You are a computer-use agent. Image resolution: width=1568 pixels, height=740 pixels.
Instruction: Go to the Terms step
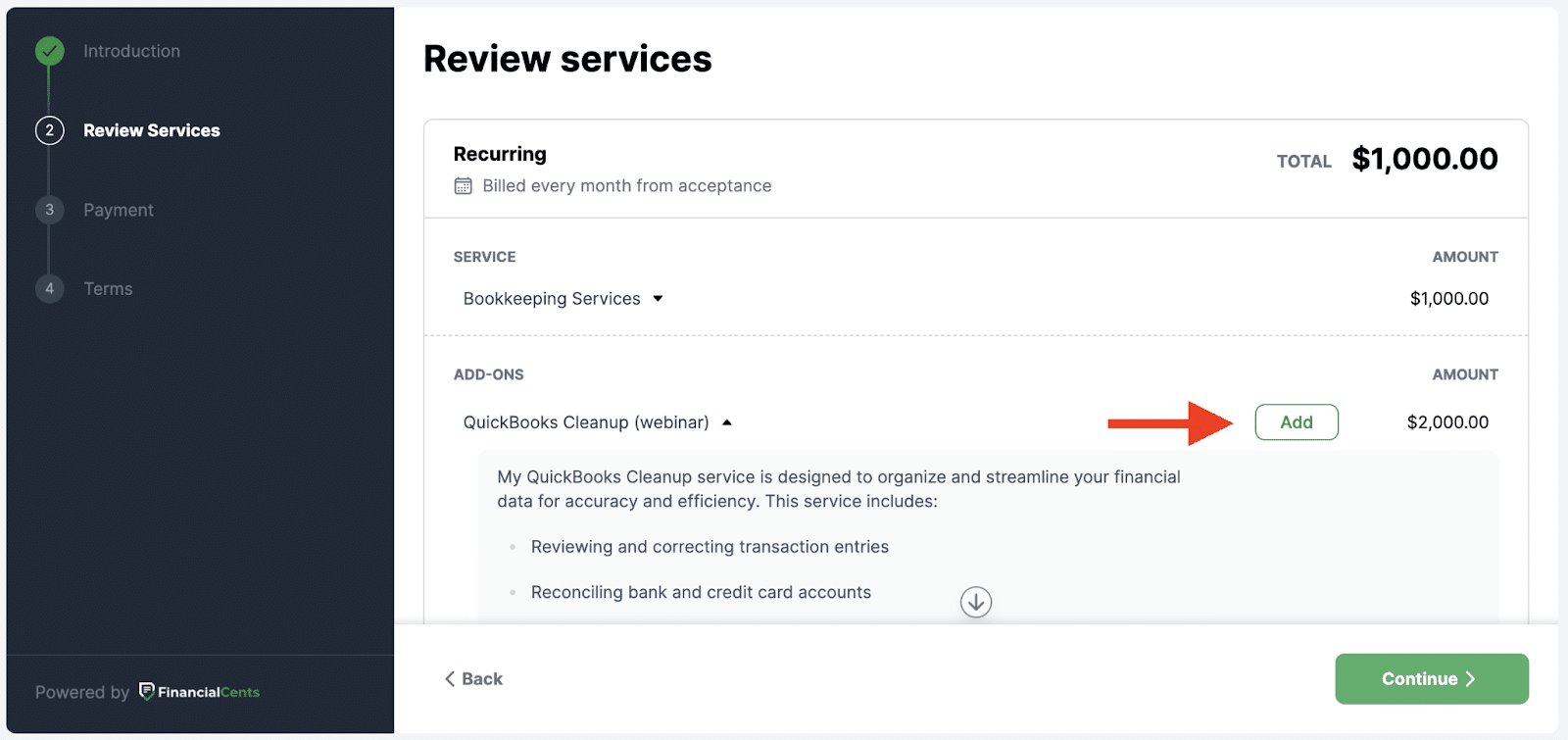tap(108, 289)
